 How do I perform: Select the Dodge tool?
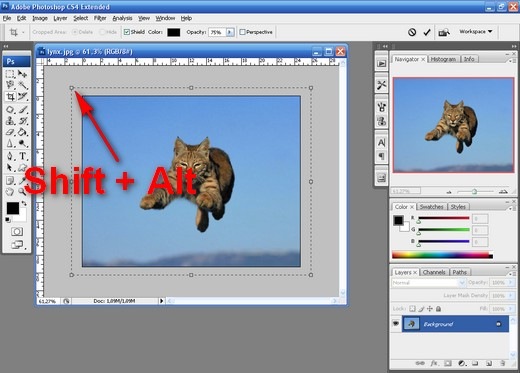point(22,143)
